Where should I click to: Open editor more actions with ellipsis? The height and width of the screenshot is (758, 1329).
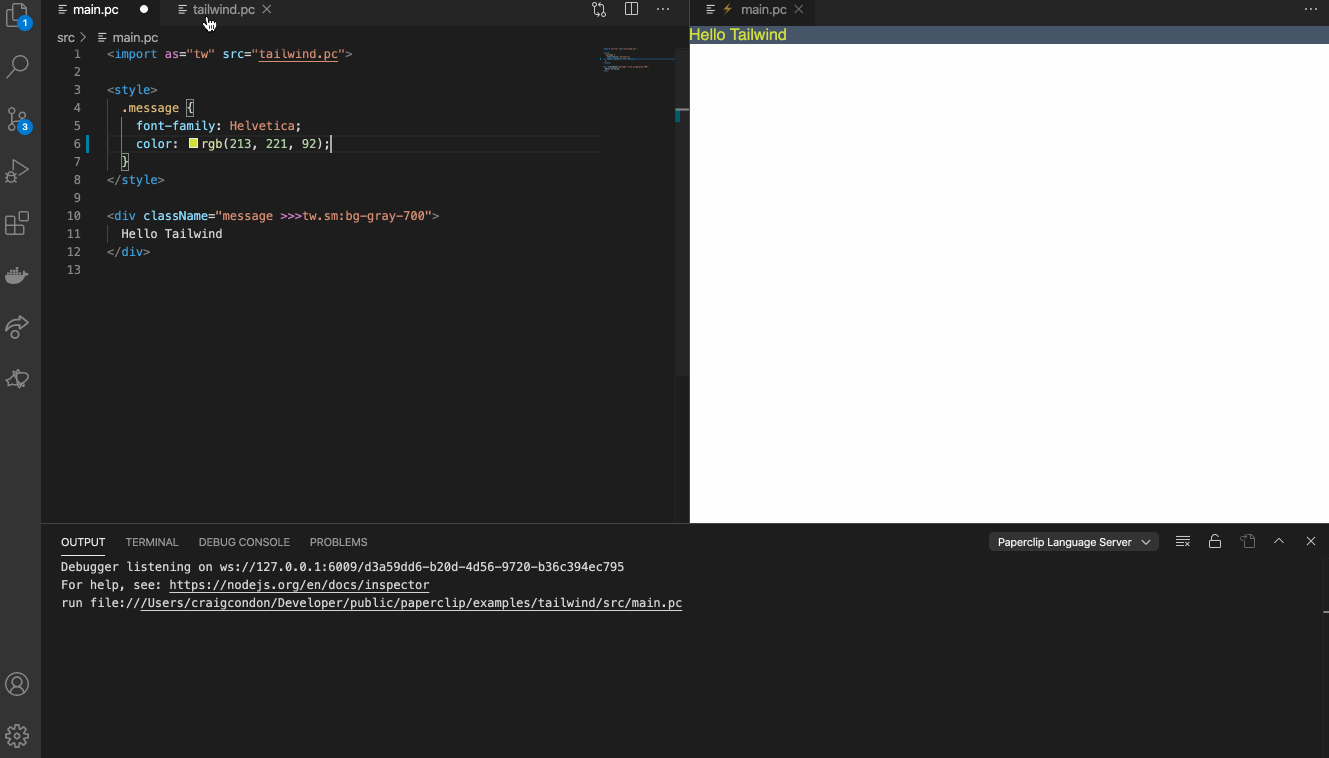pyautogui.click(x=662, y=9)
